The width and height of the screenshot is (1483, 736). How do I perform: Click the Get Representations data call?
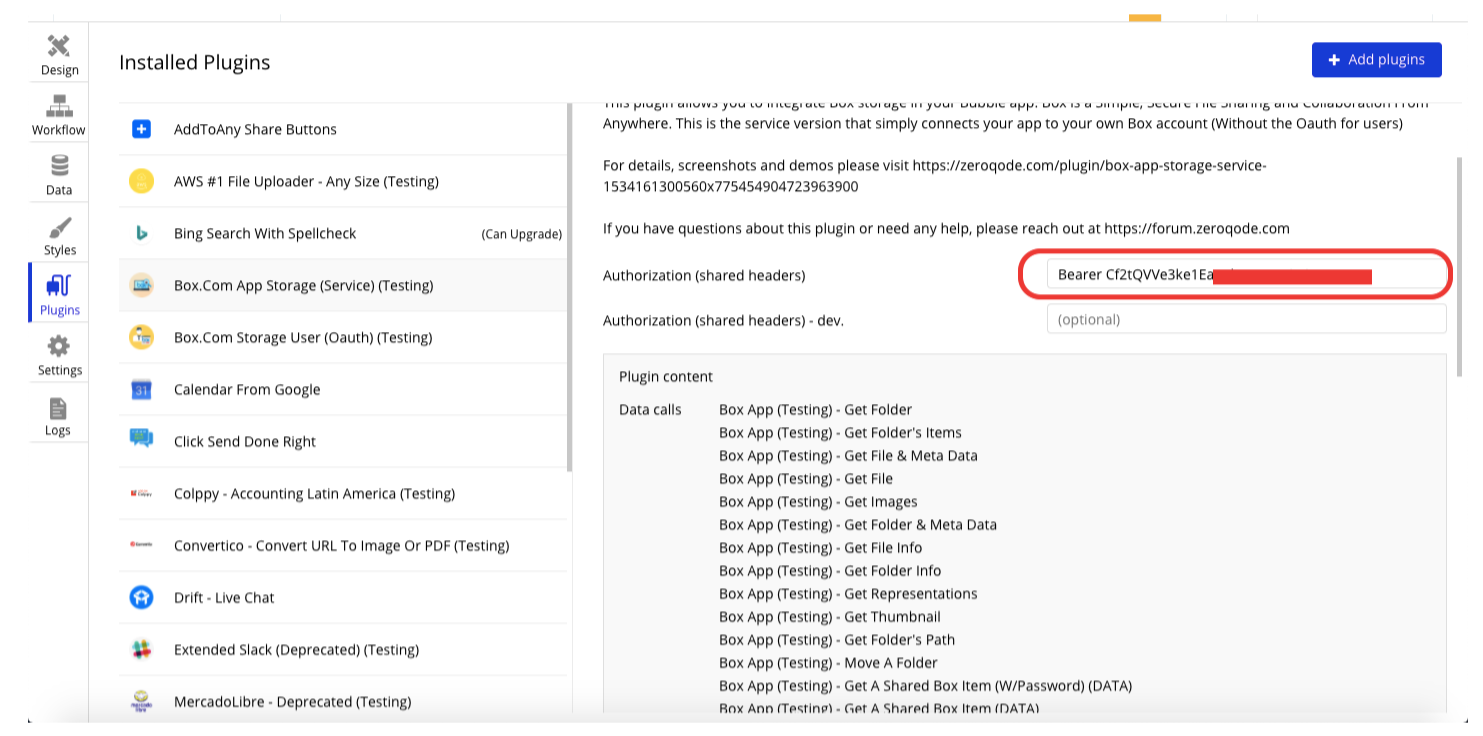848,593
